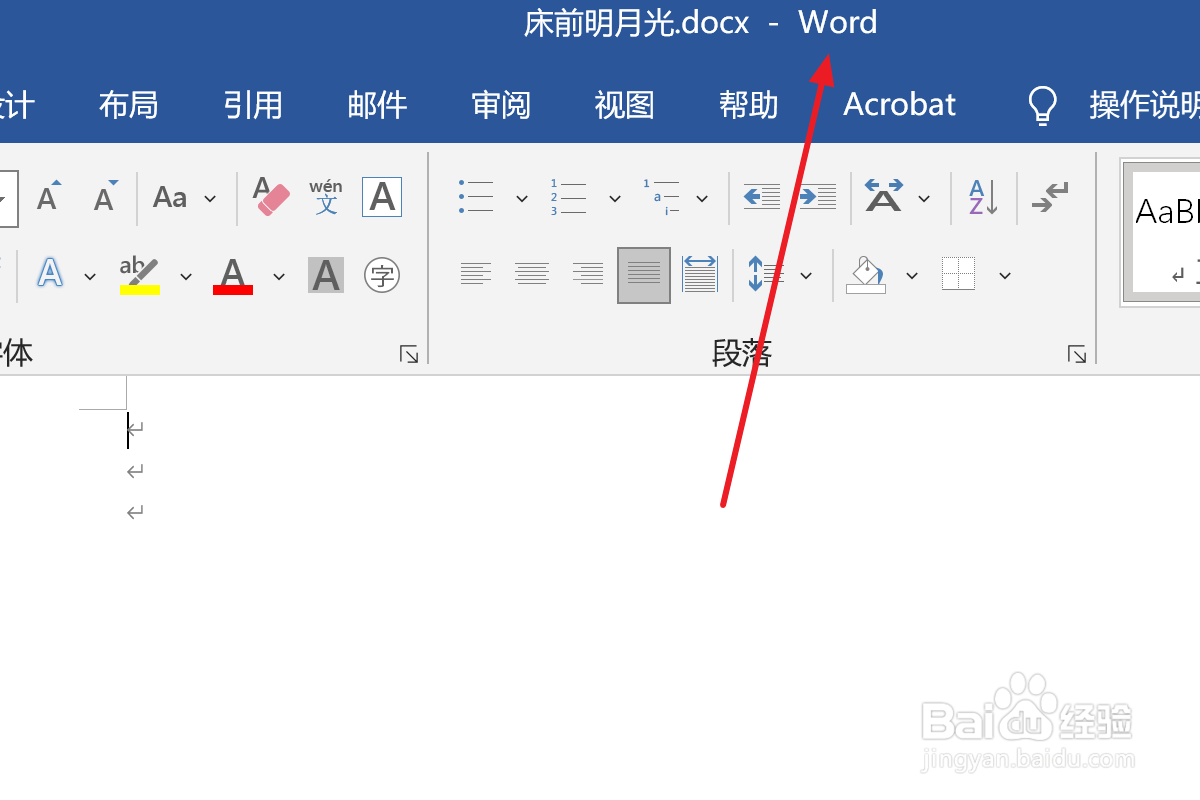Viewport: 1200px width, 800px height.
Task: Switch to the 邮件 tab
Action: pyautogui.click(x=377, y=105)
